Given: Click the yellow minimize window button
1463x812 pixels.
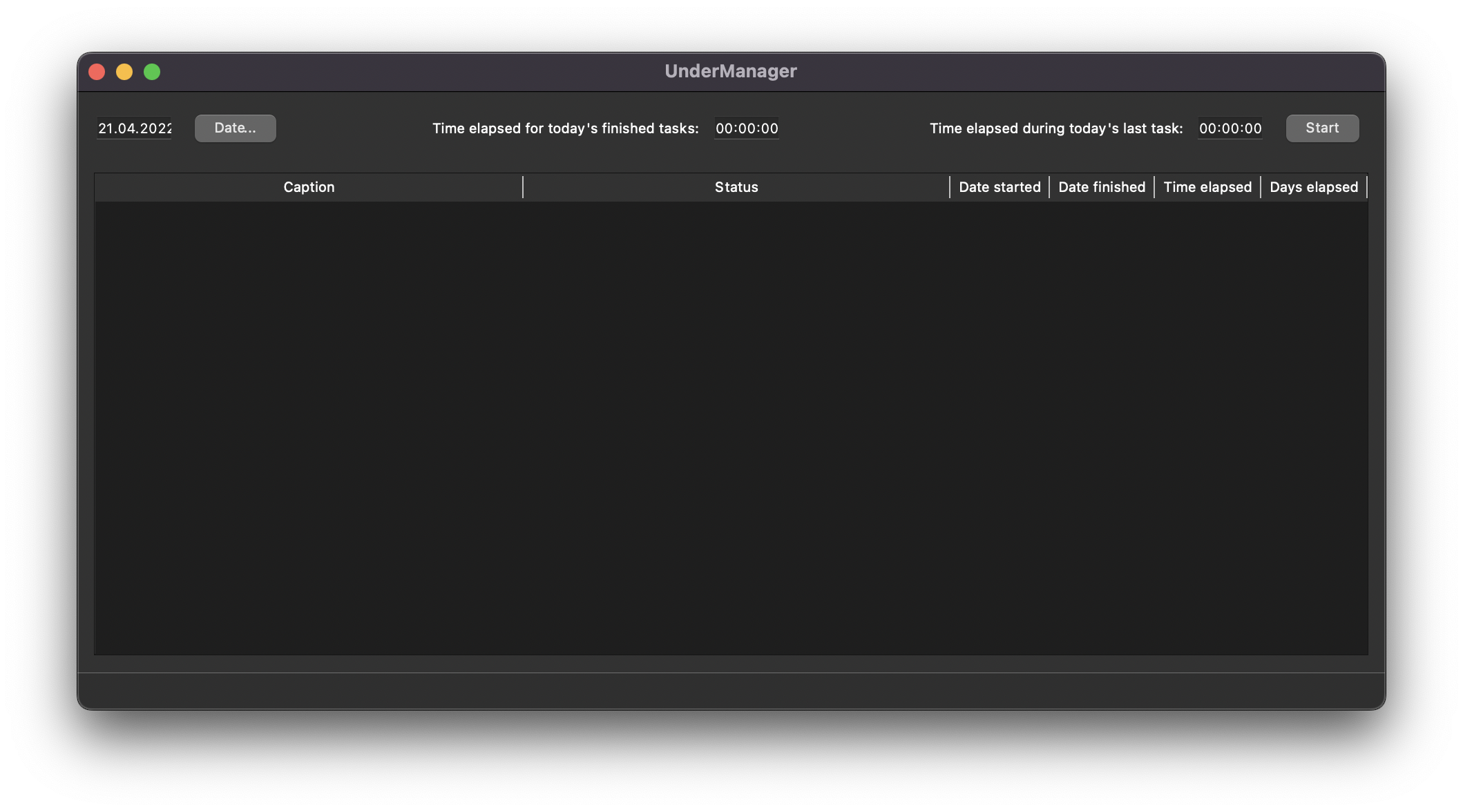Looking at the screenshot, I should (125, 71).
